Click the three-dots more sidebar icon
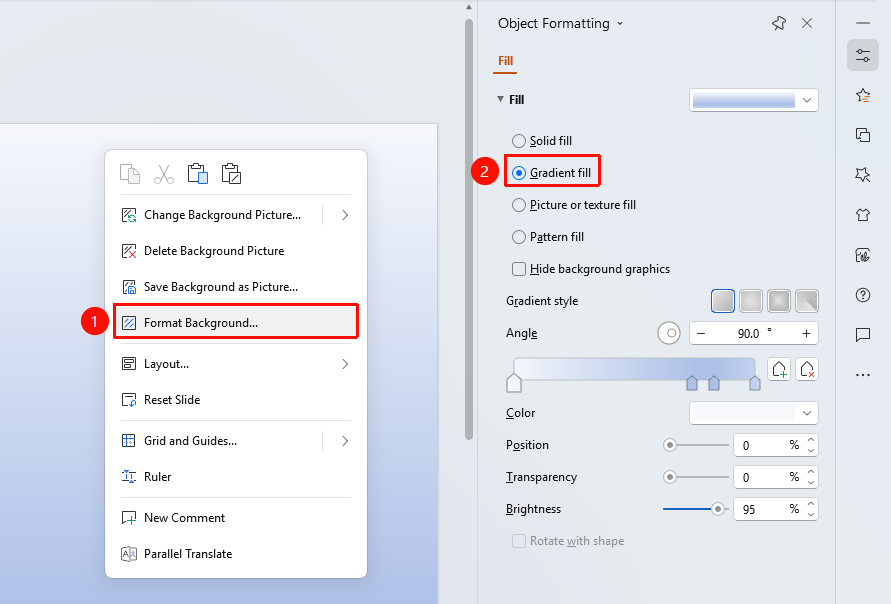The width and height of the screenshot is (891, 604). coord(863,375)
